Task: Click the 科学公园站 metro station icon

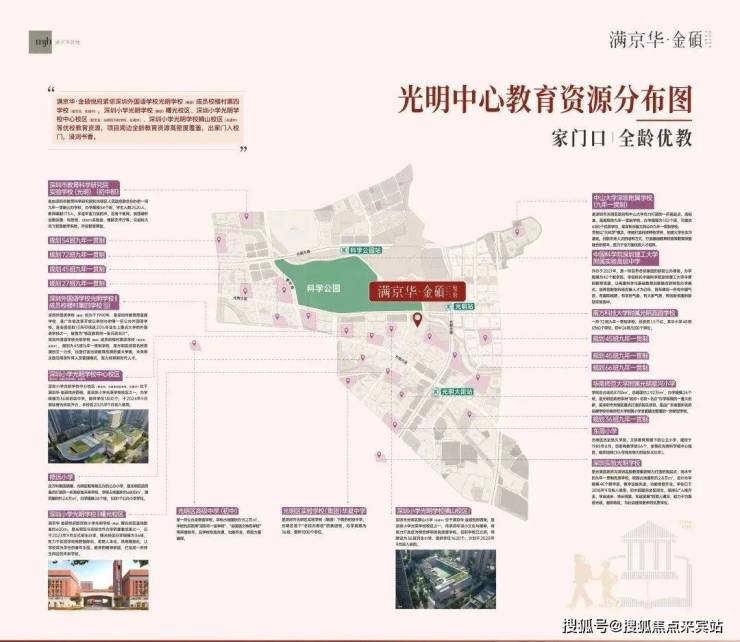Action: tap(345, 250)
